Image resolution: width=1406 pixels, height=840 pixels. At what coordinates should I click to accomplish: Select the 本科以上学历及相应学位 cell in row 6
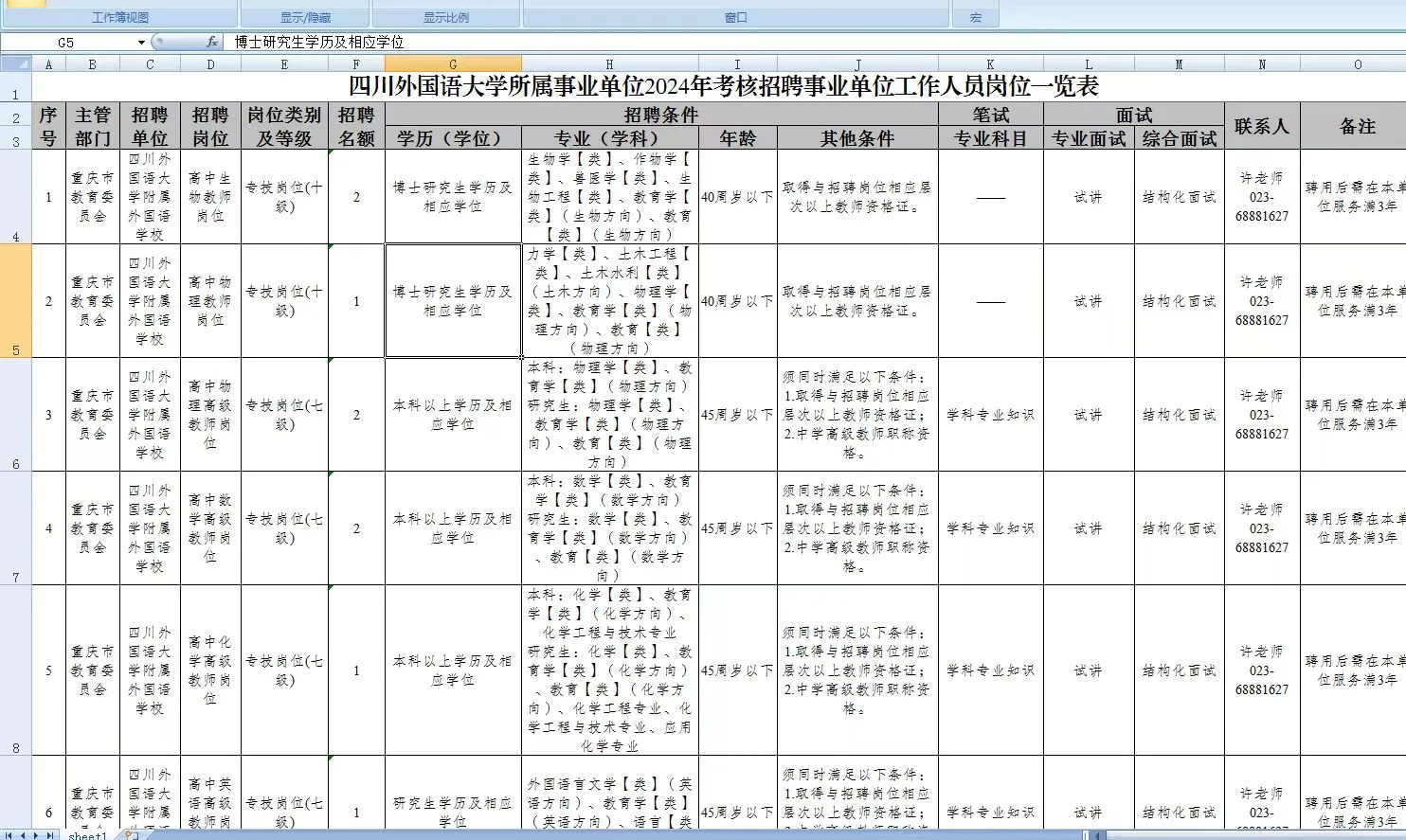(x=453, y=415)
